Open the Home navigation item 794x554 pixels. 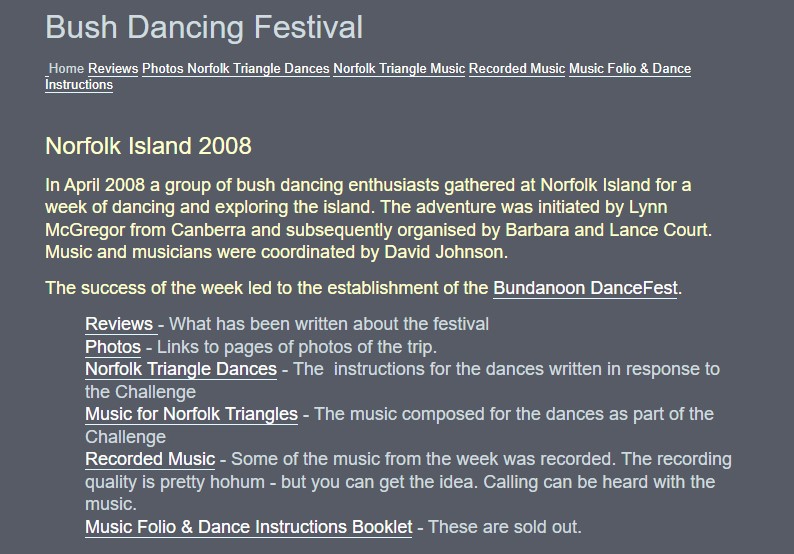pos(66,68)
